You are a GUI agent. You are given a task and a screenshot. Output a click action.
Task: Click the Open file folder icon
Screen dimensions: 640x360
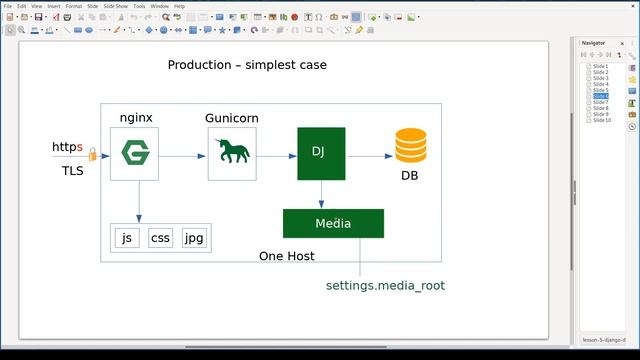(x=24, y=17)
